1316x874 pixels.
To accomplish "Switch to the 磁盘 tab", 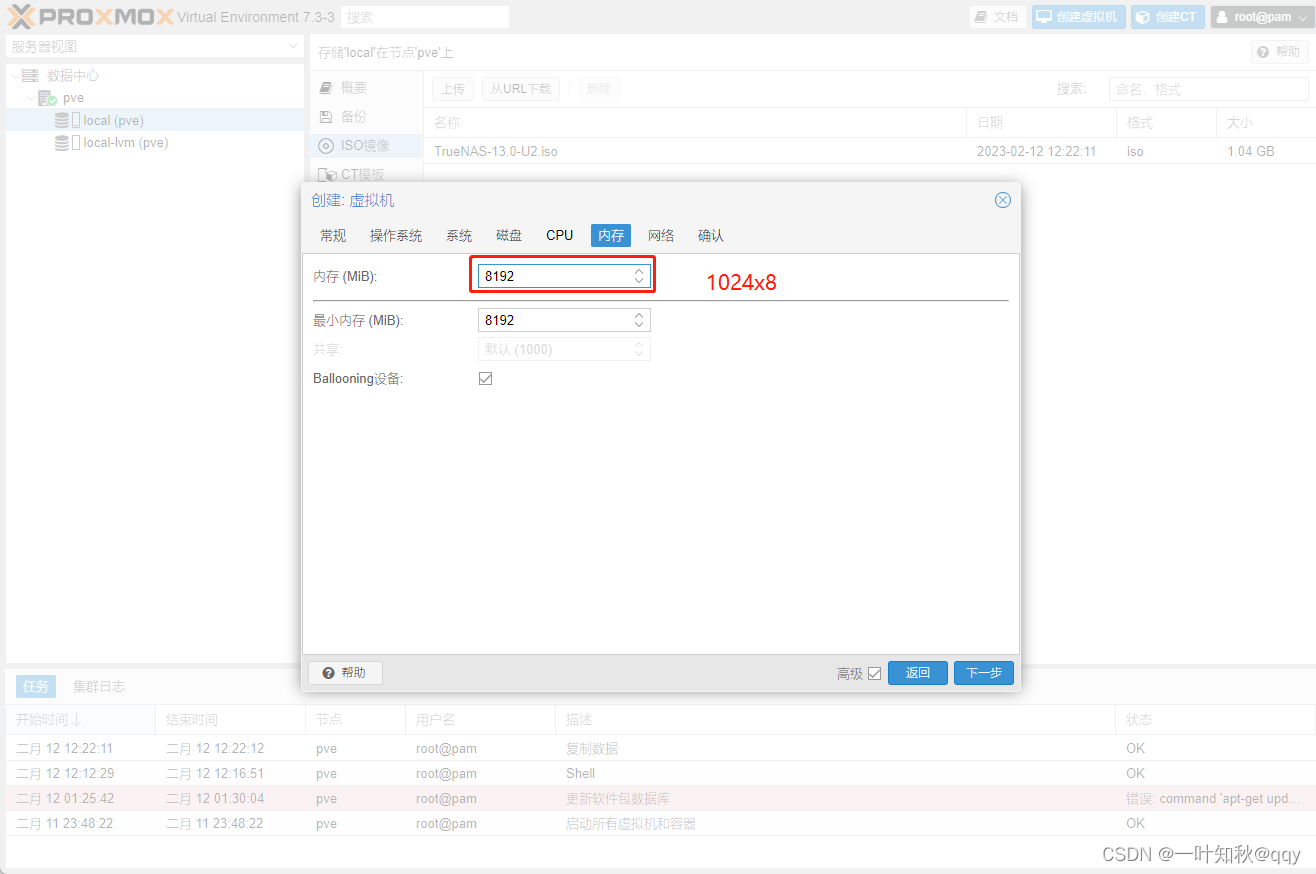I will tap(509, 235).
